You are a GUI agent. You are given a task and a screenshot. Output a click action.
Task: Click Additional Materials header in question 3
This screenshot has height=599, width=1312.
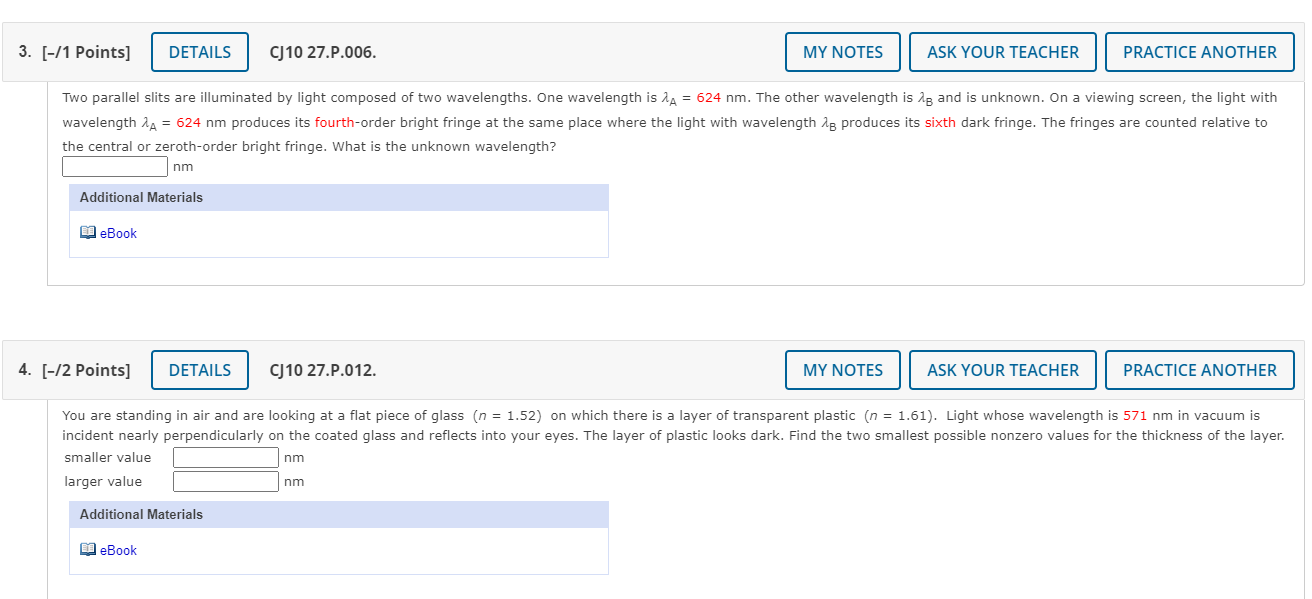[141, 198]
